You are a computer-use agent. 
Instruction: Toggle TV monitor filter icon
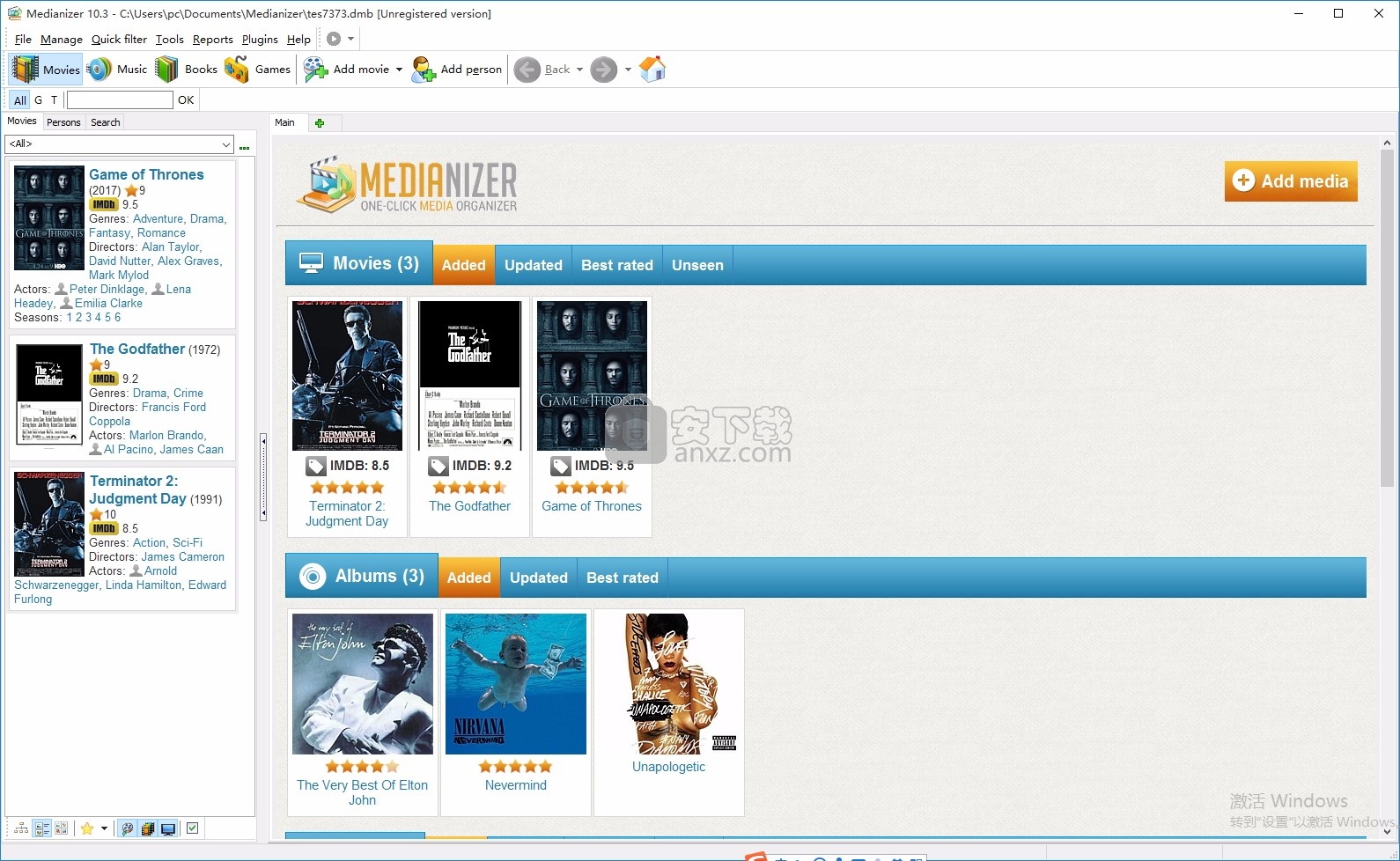[168, 828]
